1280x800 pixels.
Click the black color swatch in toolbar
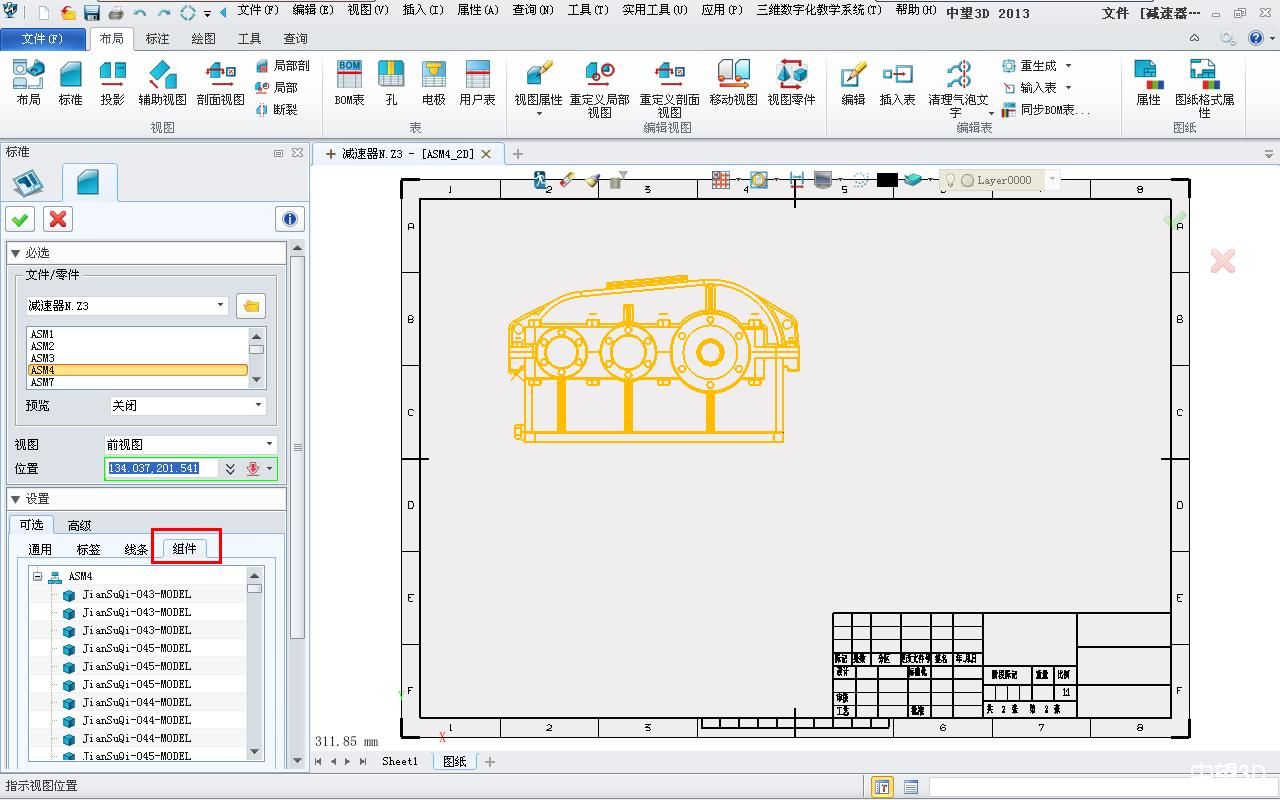coord(887,180)
